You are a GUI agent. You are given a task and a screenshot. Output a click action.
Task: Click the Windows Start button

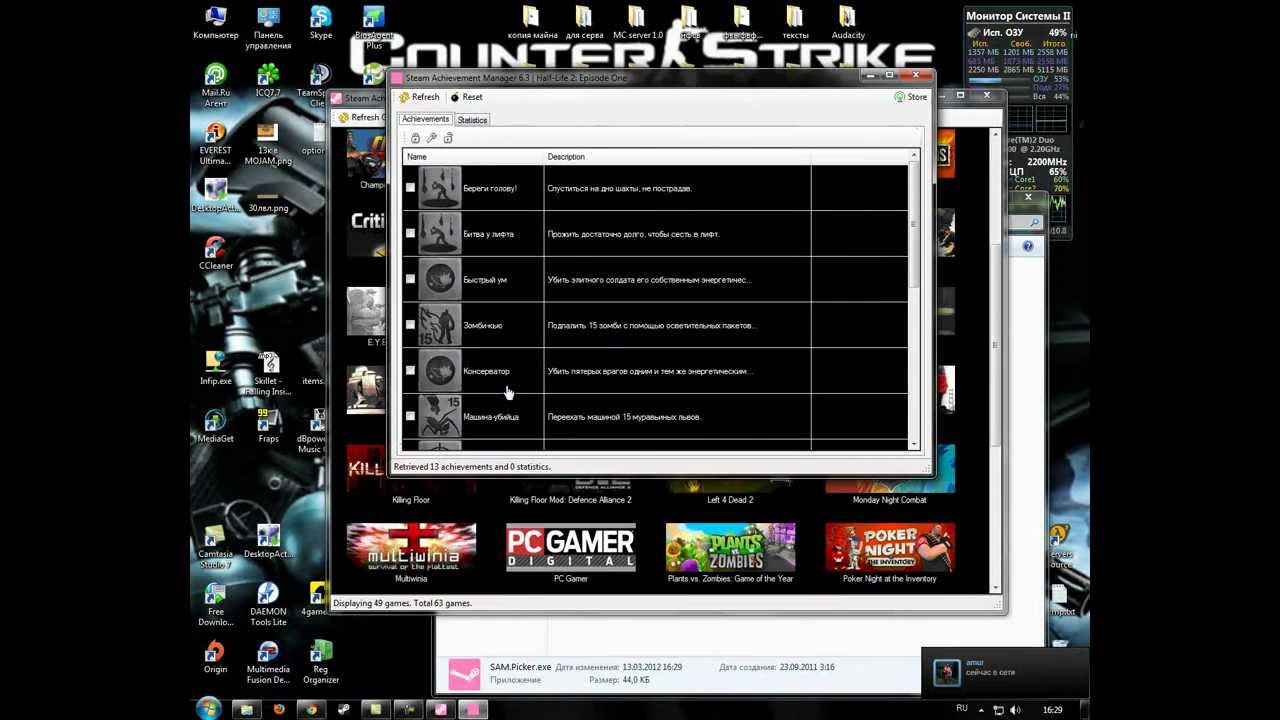click(209, 709)
